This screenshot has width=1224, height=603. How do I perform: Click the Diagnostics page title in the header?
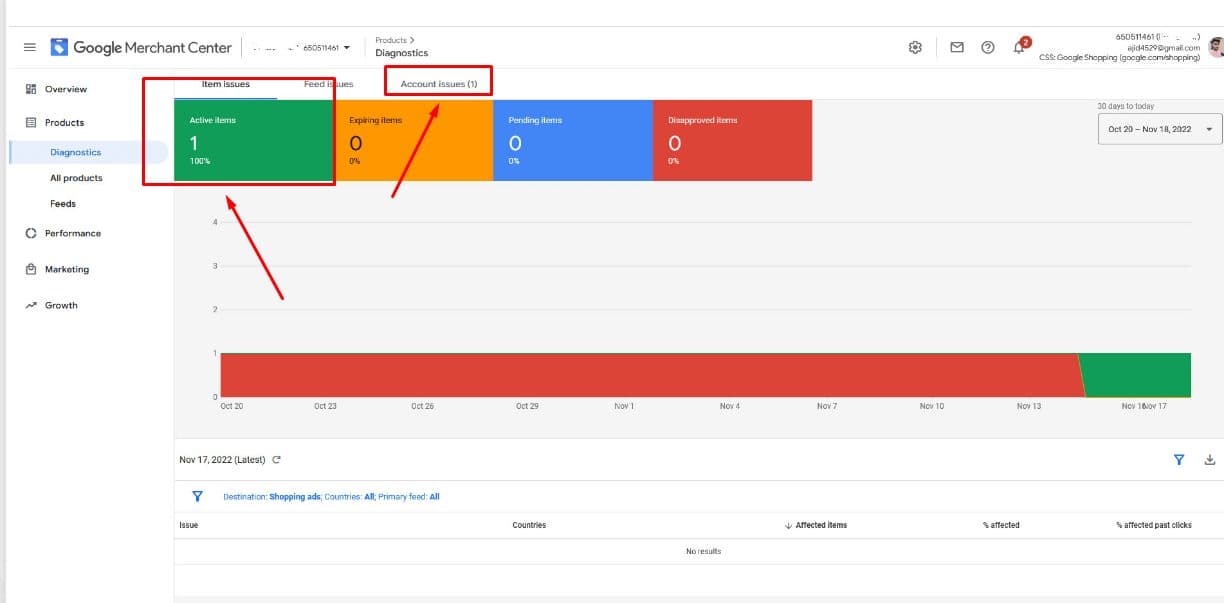(402, 53)
